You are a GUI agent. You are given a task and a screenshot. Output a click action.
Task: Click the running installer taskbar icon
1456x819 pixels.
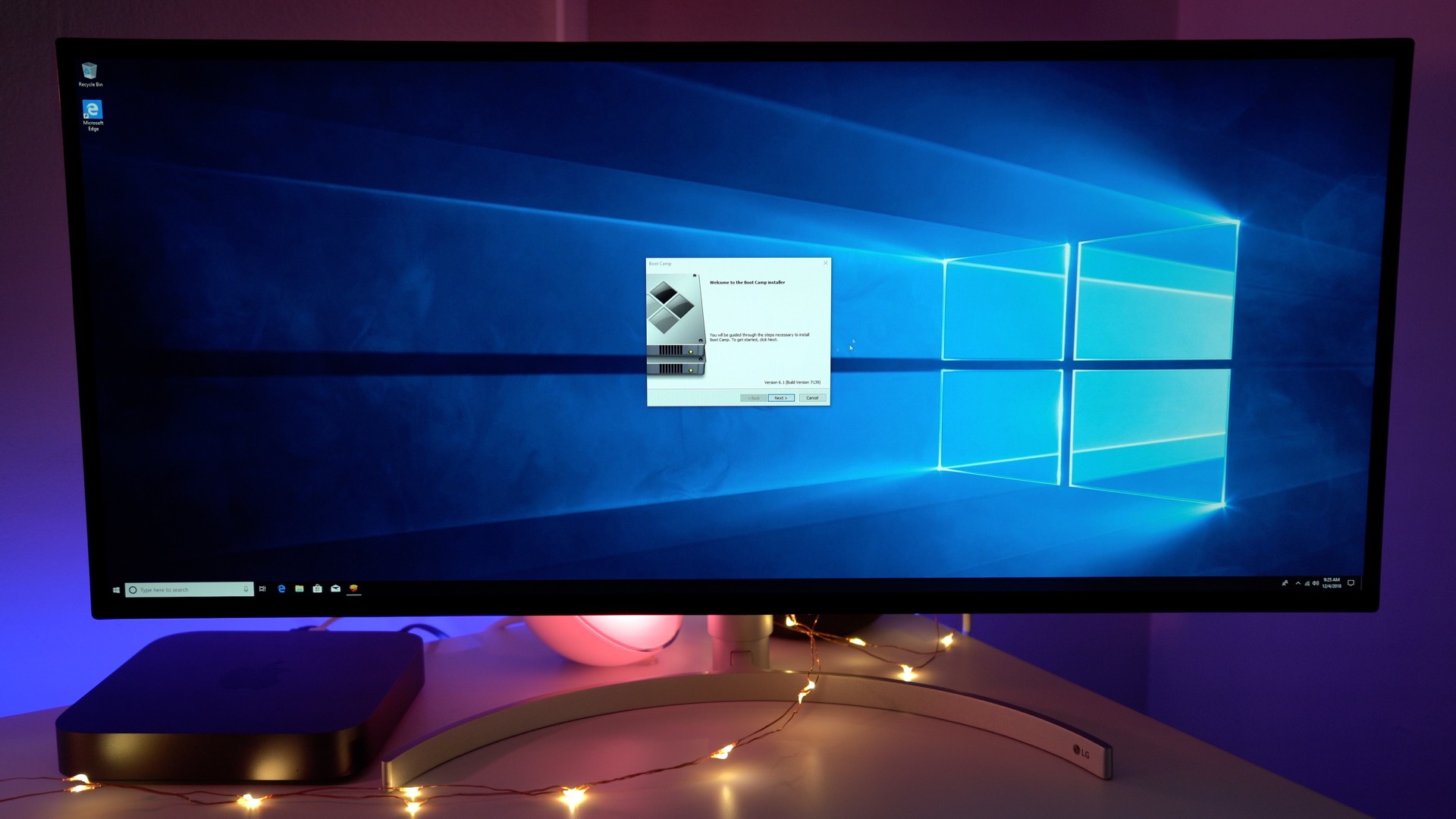pos(353,589)
